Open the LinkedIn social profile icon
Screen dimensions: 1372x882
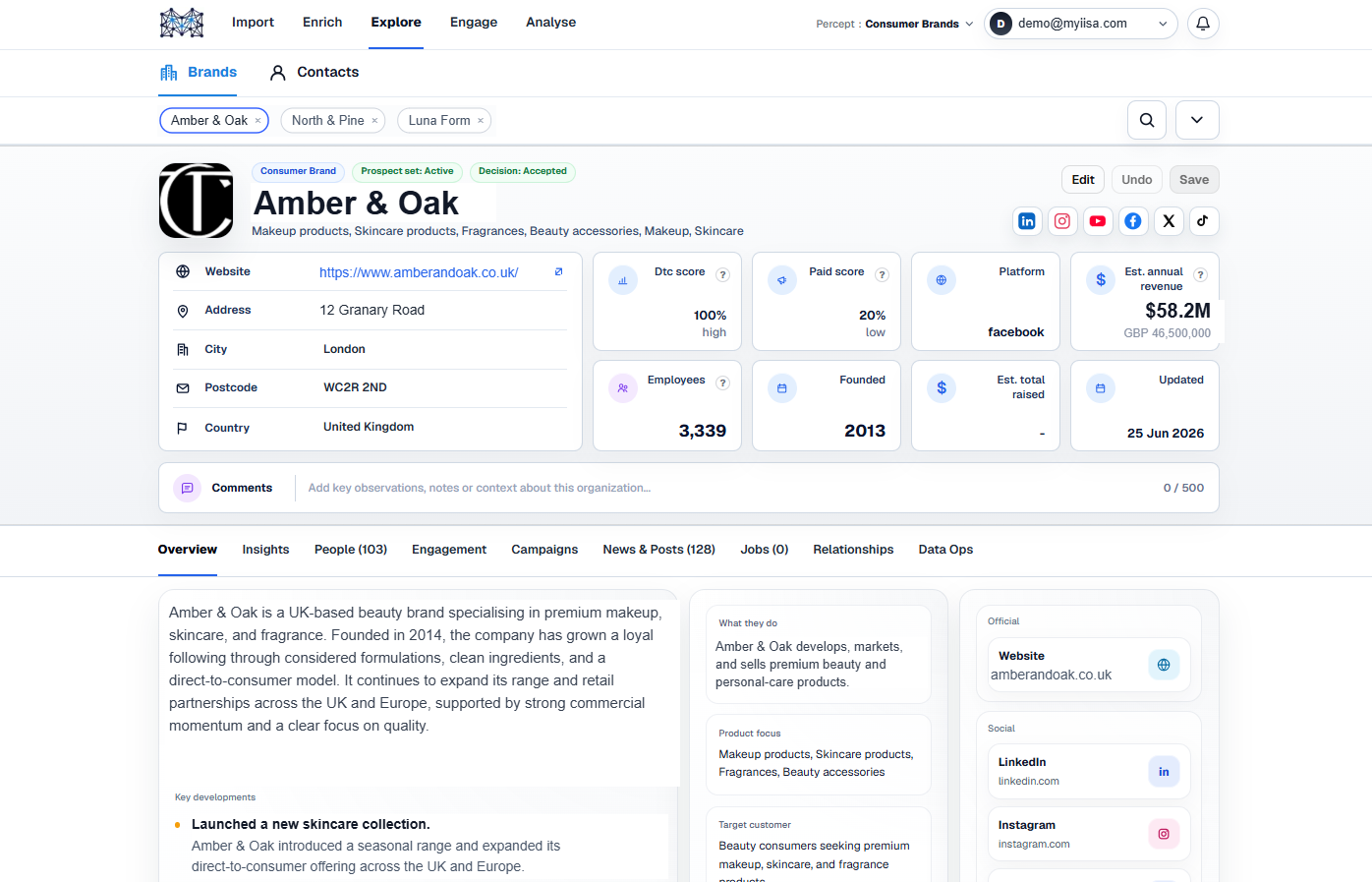pos(1027,221)
